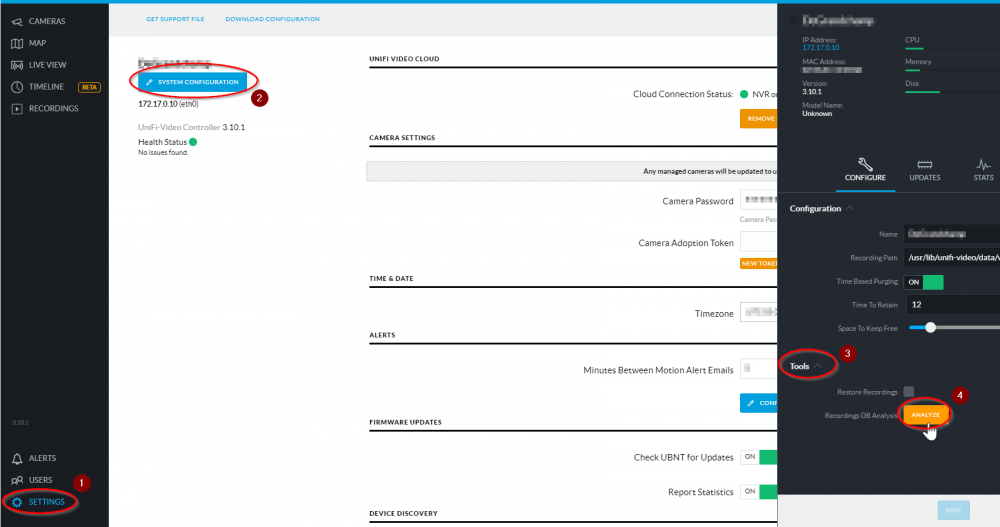Tick the Restore Recordings checkbox
This screenshot has height=527, width=1000.
click(x=909, y=392)
